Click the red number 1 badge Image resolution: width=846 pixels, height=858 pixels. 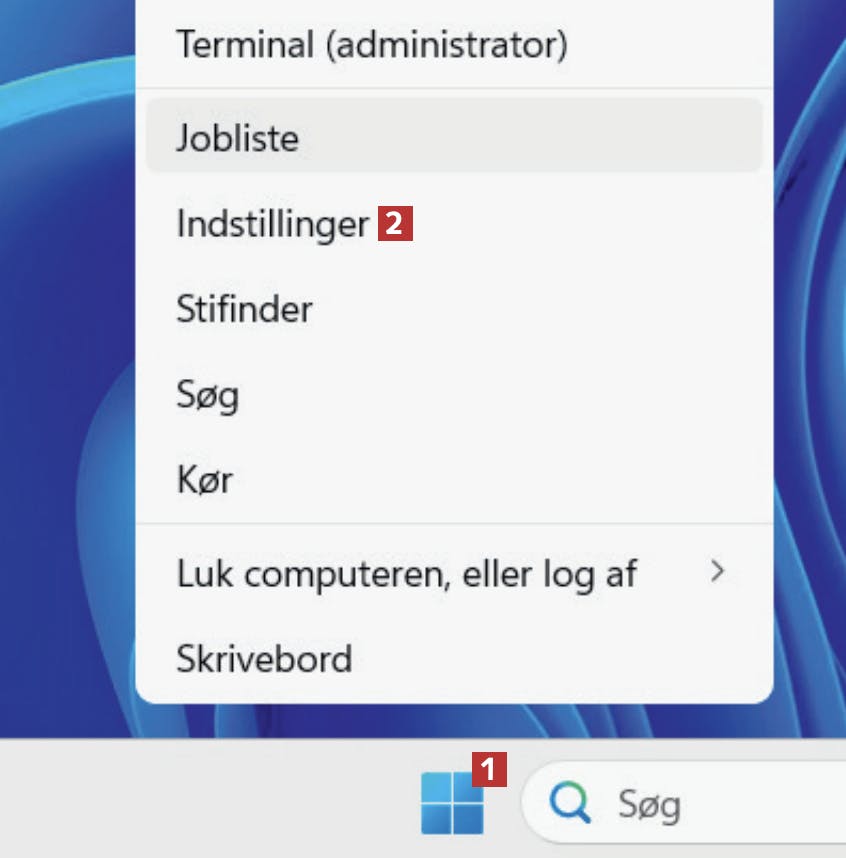[489, 769]
